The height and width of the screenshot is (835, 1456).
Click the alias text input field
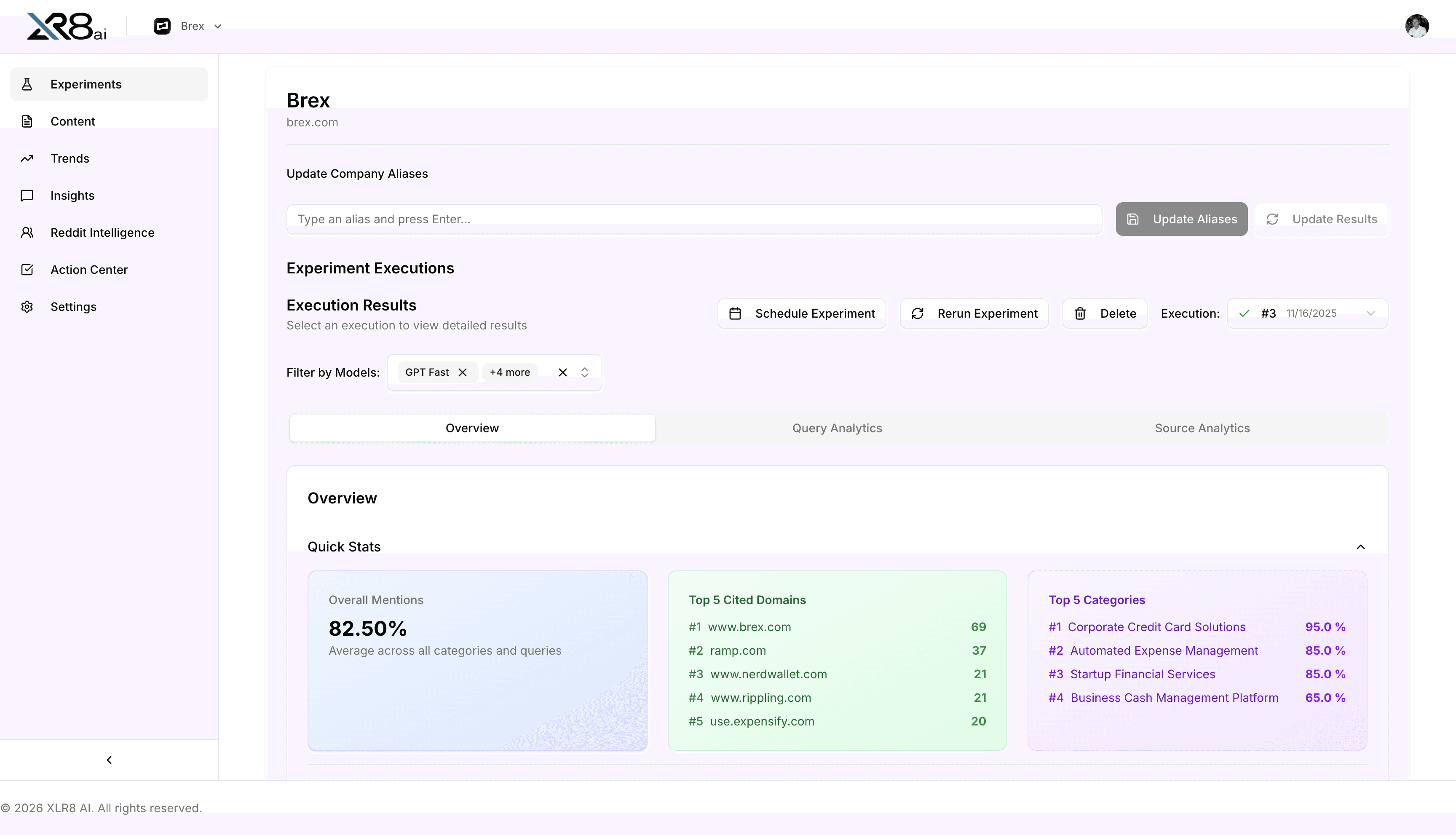pyautogui.click(x=694, y=219)
